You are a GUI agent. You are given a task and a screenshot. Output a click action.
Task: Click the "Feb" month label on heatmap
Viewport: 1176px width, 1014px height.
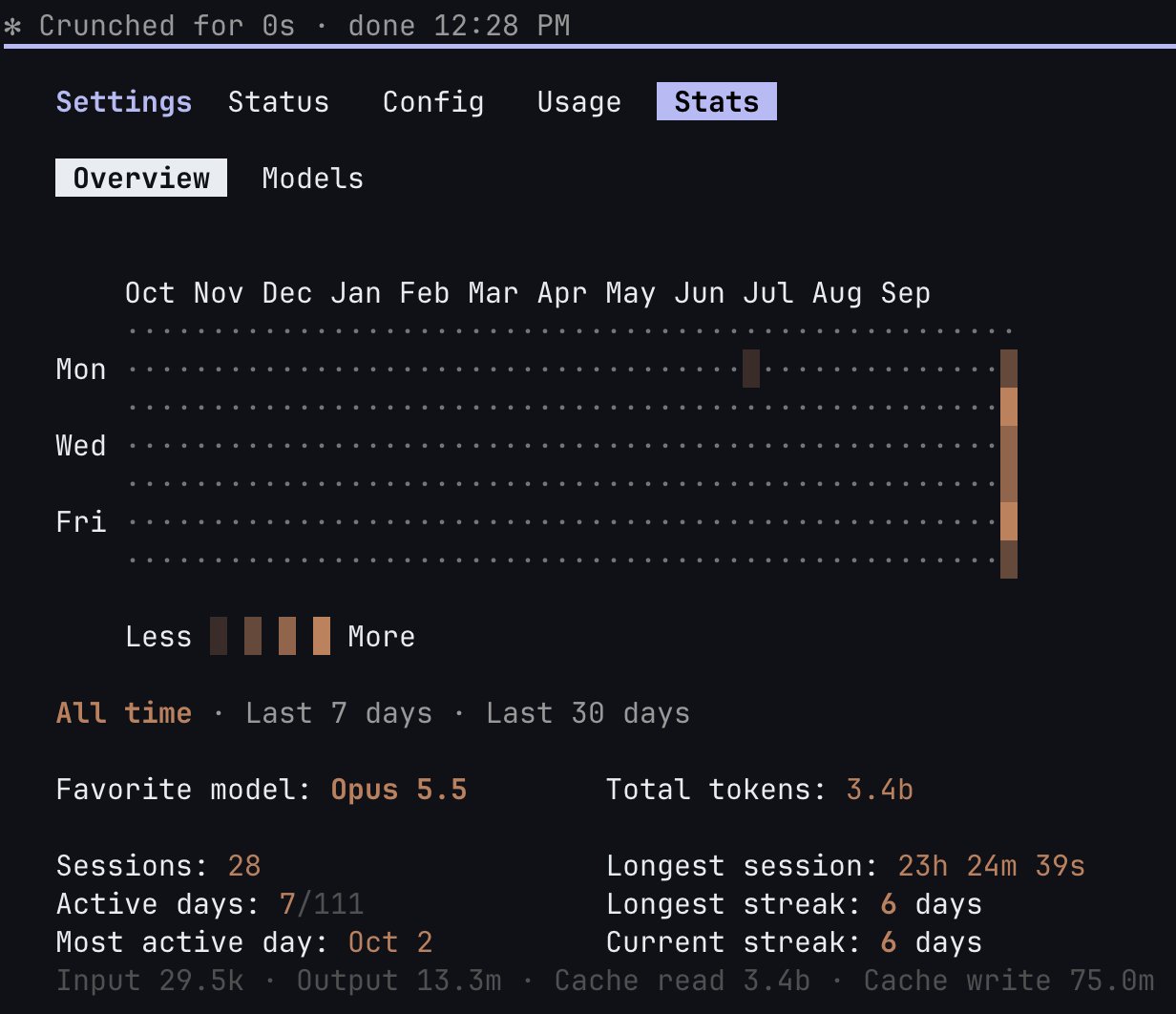(425, 293)
